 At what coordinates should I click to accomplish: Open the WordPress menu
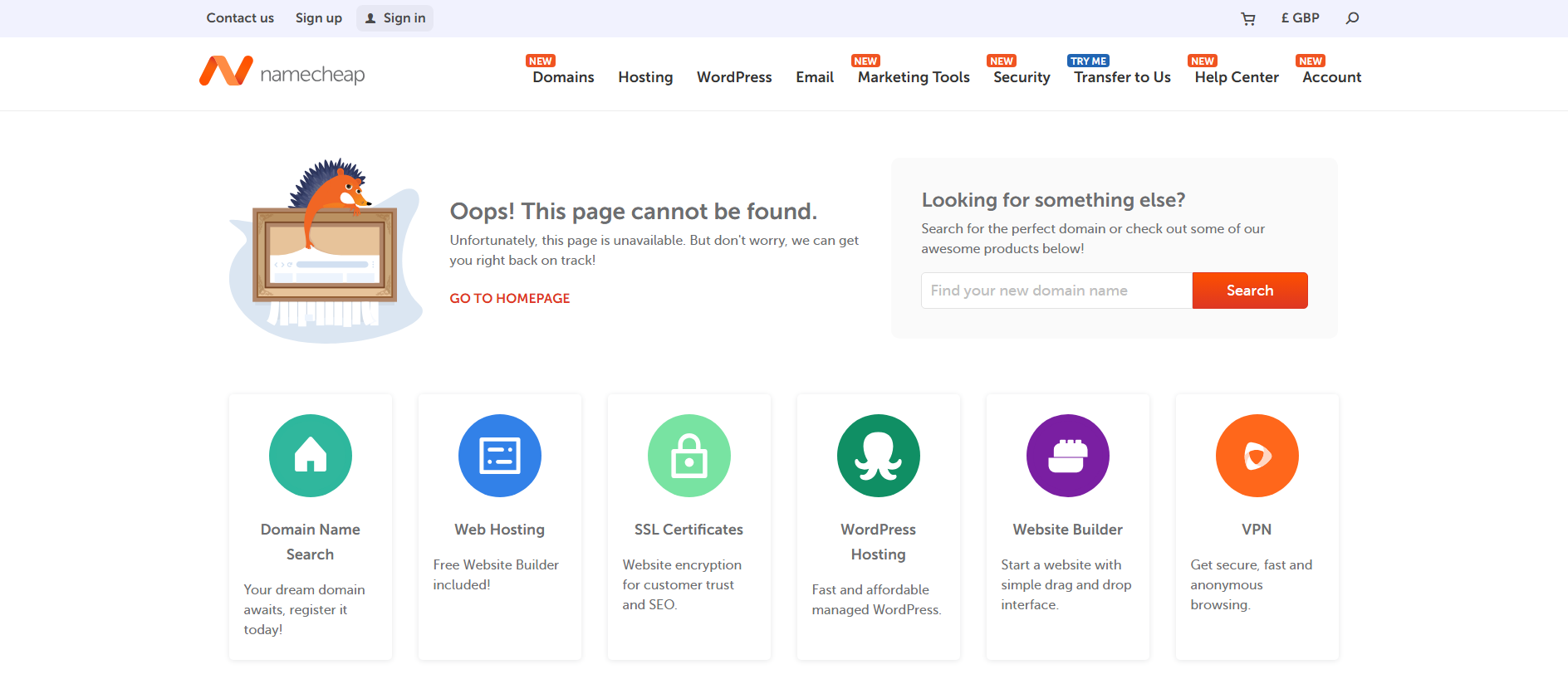734,77
